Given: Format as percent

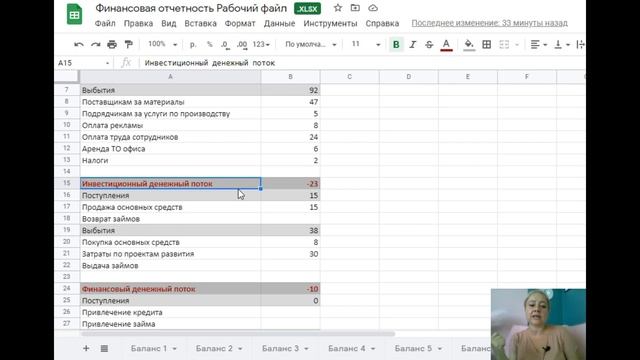Looking at the screenshot, I should [x=209, y=44].
